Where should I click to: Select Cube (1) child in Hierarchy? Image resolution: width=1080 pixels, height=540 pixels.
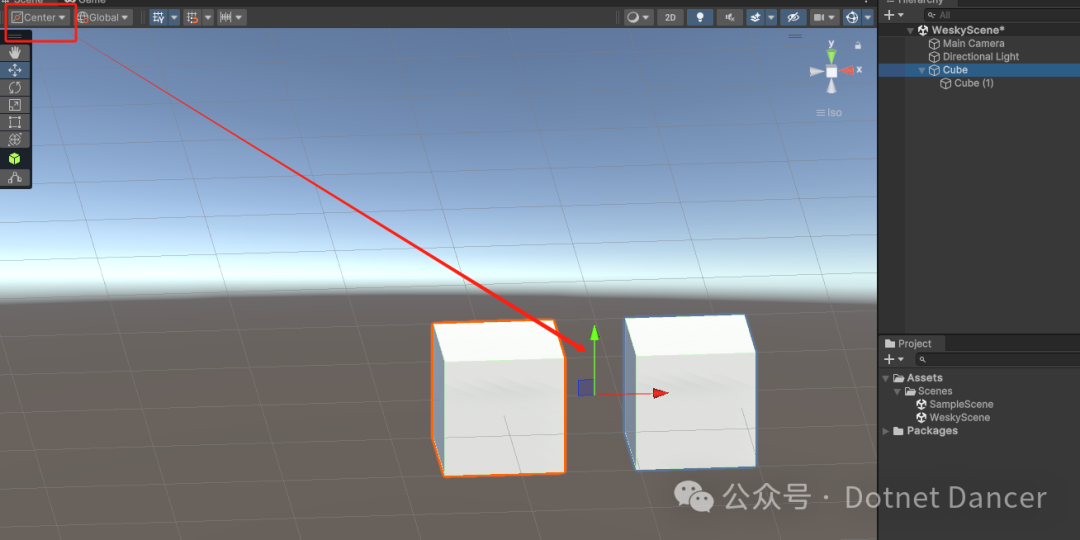[x=974, y=83]
